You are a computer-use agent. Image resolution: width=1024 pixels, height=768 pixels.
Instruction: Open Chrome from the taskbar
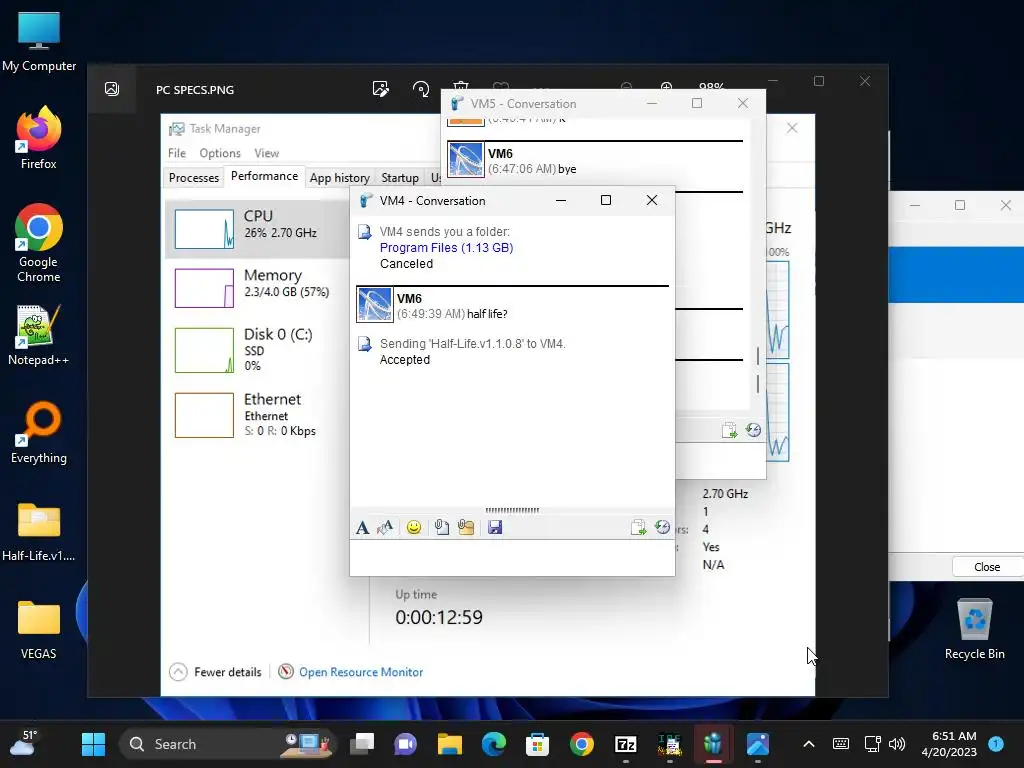[581, 744]
